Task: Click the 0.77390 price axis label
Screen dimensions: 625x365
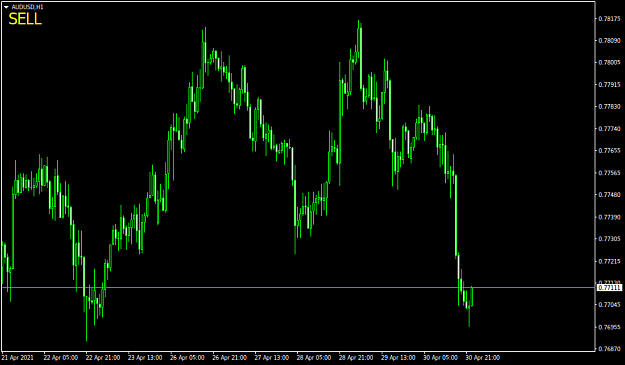Action: pyautogui.click(x=609, y=217)
